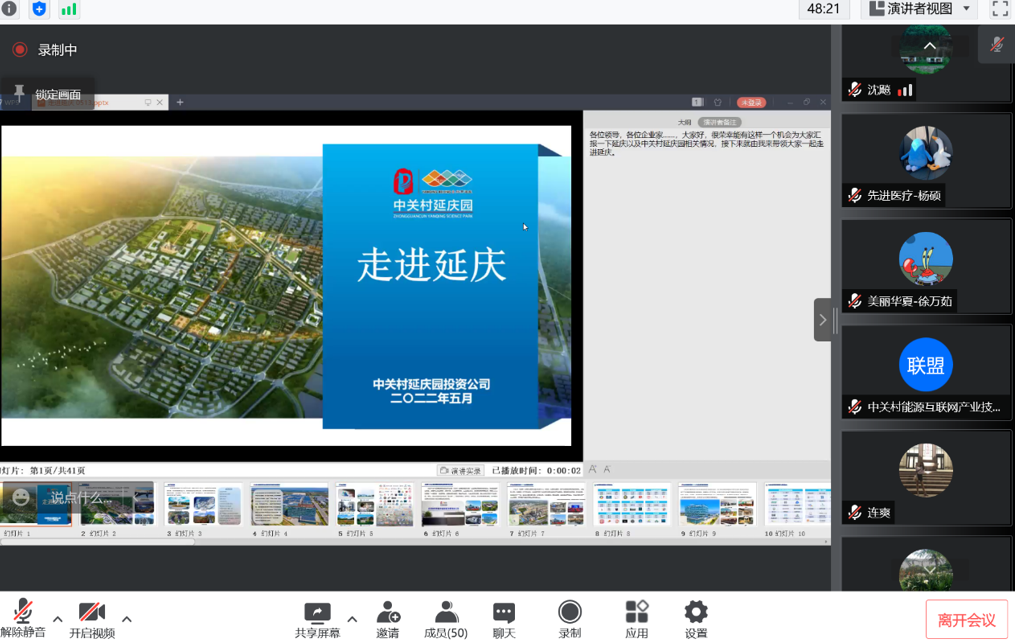
Task: Click the blue security shield icon
Action: tap(39, 9)
